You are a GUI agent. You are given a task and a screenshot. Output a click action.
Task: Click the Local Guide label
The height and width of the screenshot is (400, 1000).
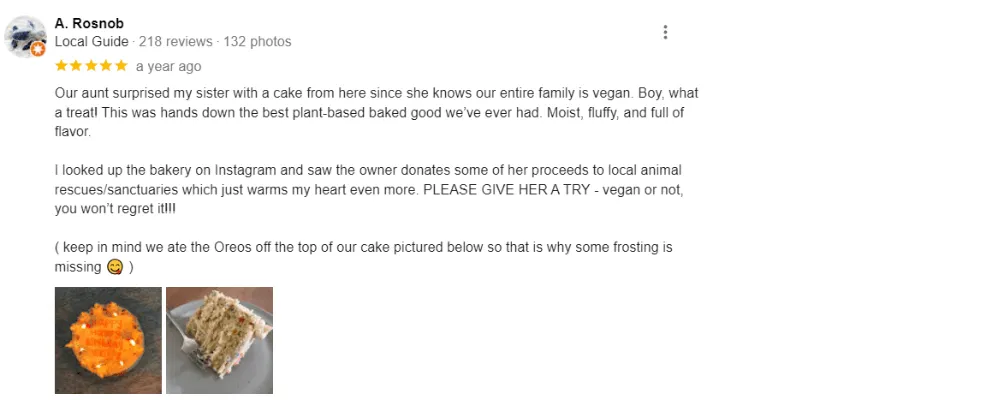tap(91, 42)
